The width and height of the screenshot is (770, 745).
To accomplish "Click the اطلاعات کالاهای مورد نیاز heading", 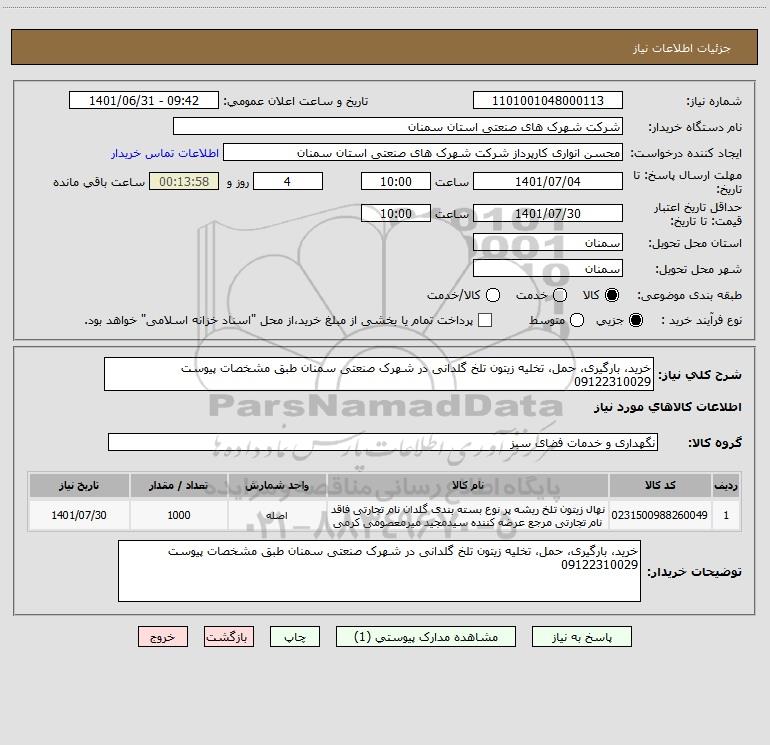I will point(668,407).
